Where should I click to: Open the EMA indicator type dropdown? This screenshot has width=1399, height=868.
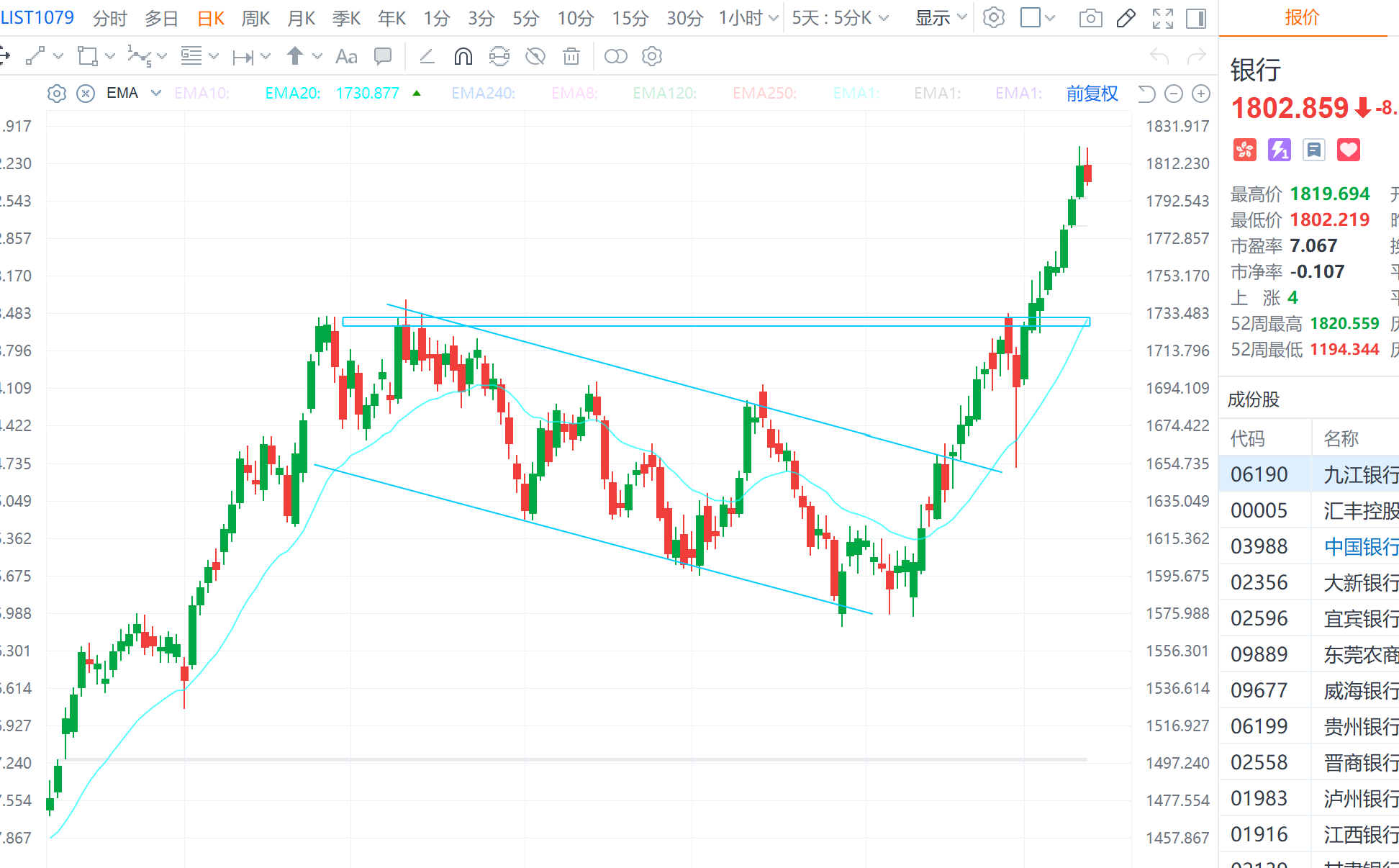point(155,94)
